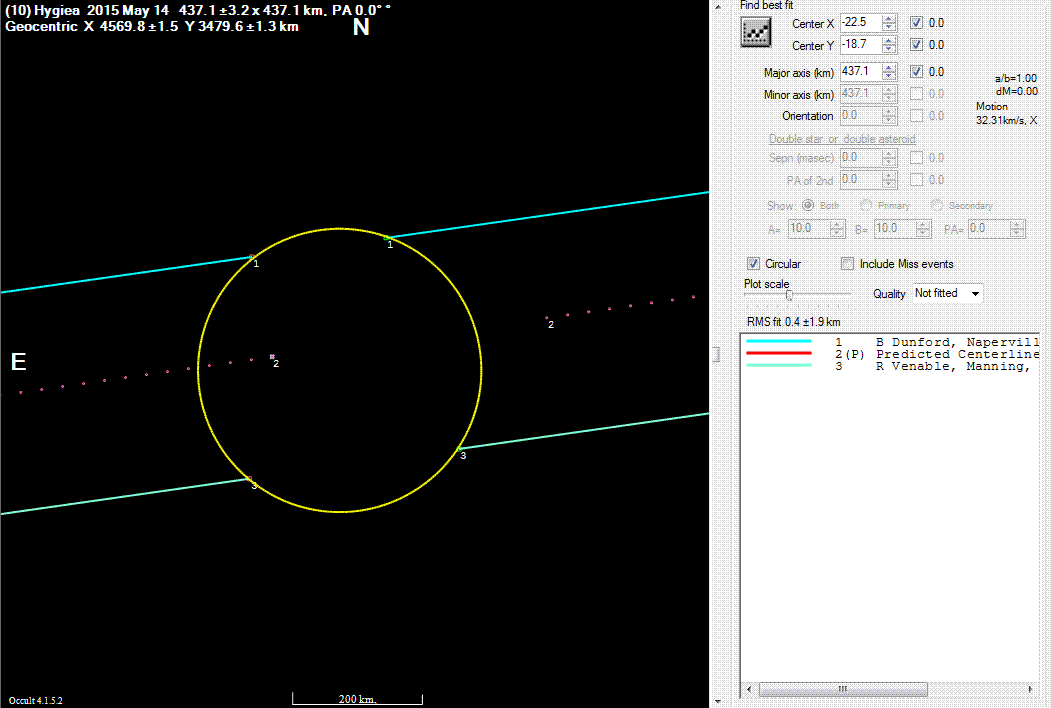The image size is (1051, 708).
Task: Increase Major axis with its up arrow
Action: [889, 67]
